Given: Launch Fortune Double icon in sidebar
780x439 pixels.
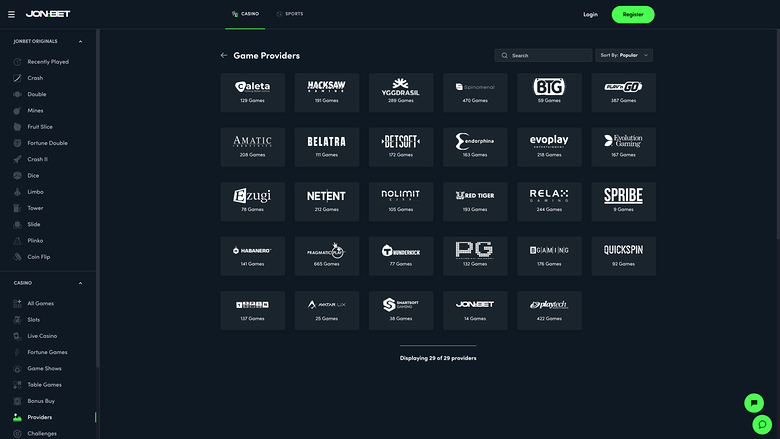Looking at the screenshot, I should 17,143.
